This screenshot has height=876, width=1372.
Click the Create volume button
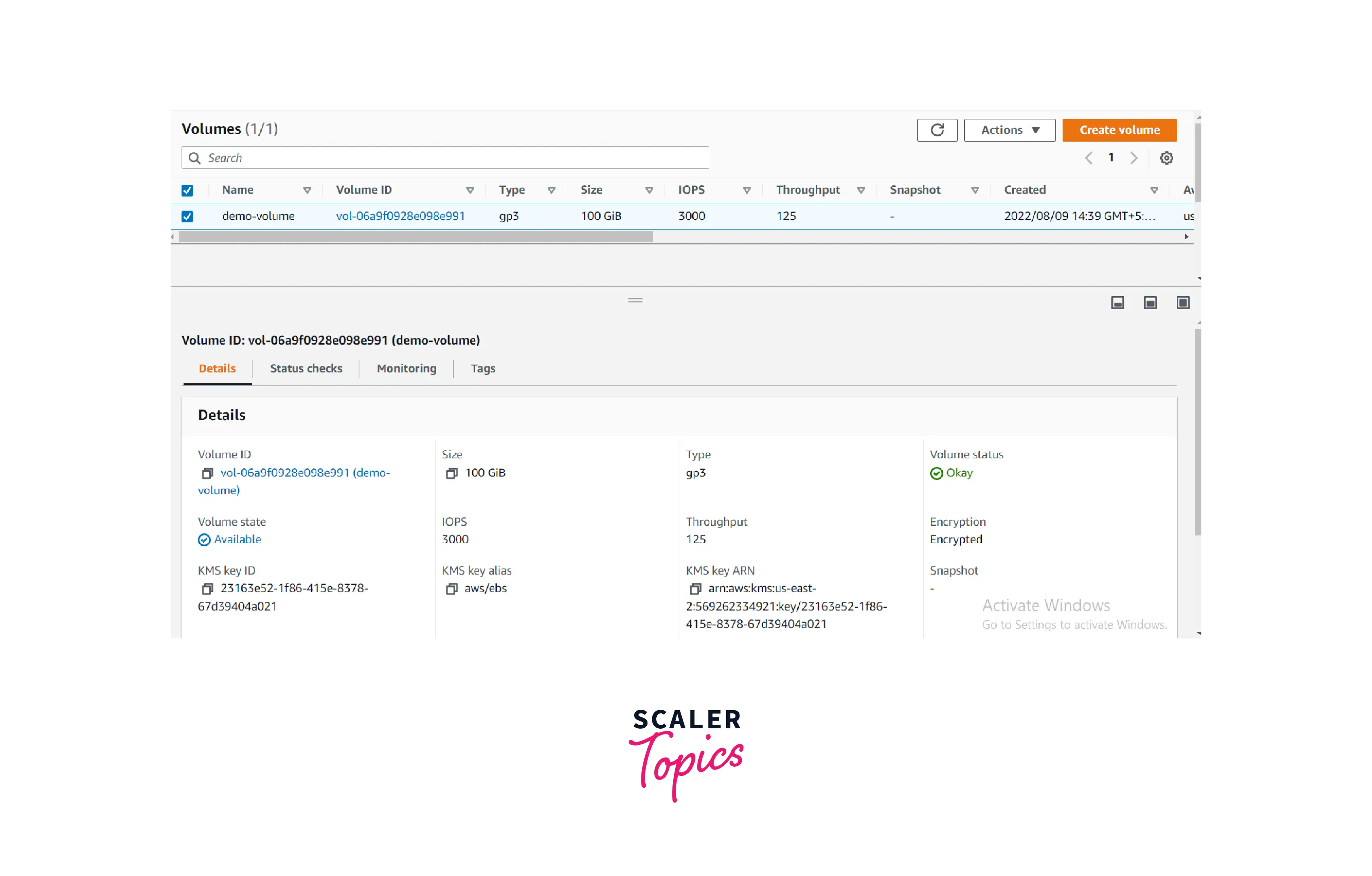(1119, 130)
